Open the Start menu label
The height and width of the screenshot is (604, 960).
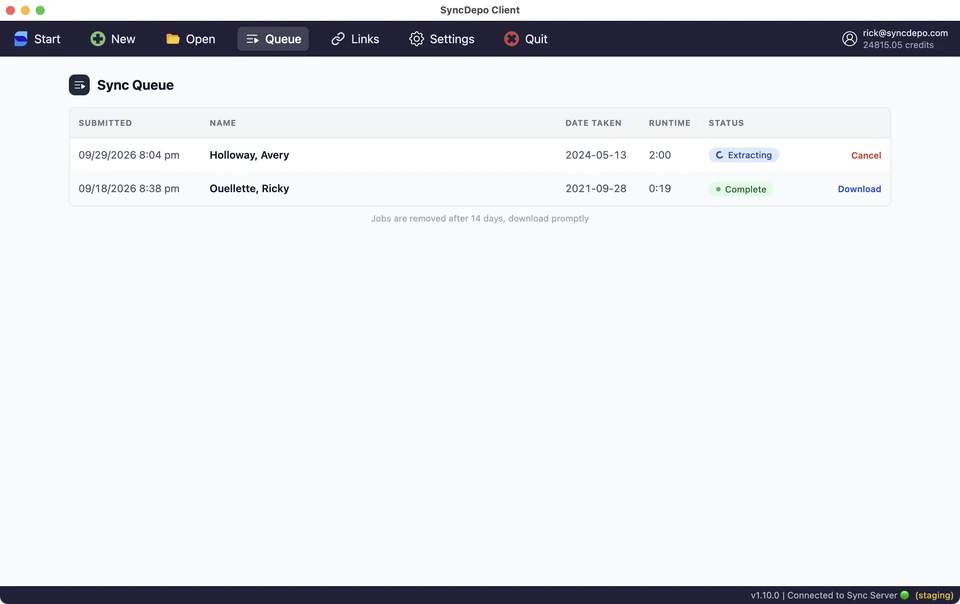(x=47, y=39)
